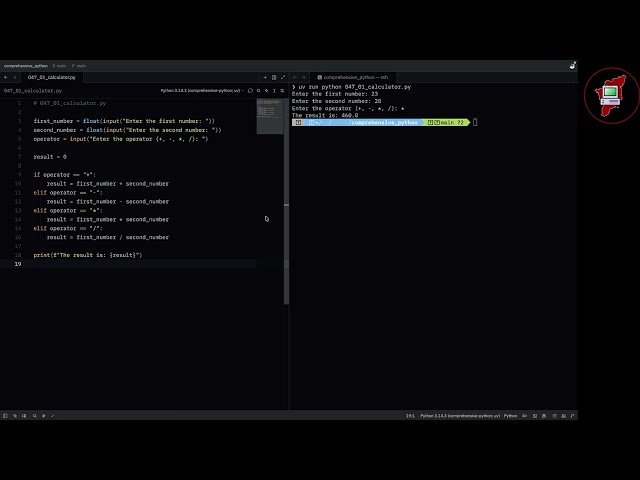The height and width of the screenshot is (480, 640).
Task: Go back in the terminal pane history
Action: [x=295, y=77]
